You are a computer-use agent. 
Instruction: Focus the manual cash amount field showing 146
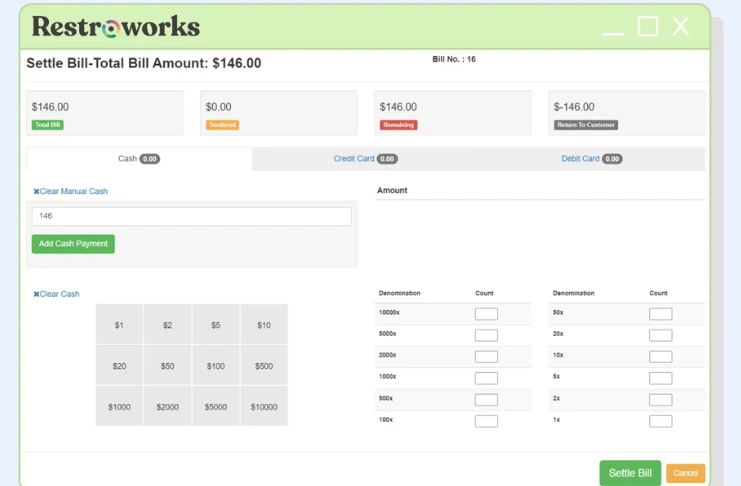tap(191, 216)
